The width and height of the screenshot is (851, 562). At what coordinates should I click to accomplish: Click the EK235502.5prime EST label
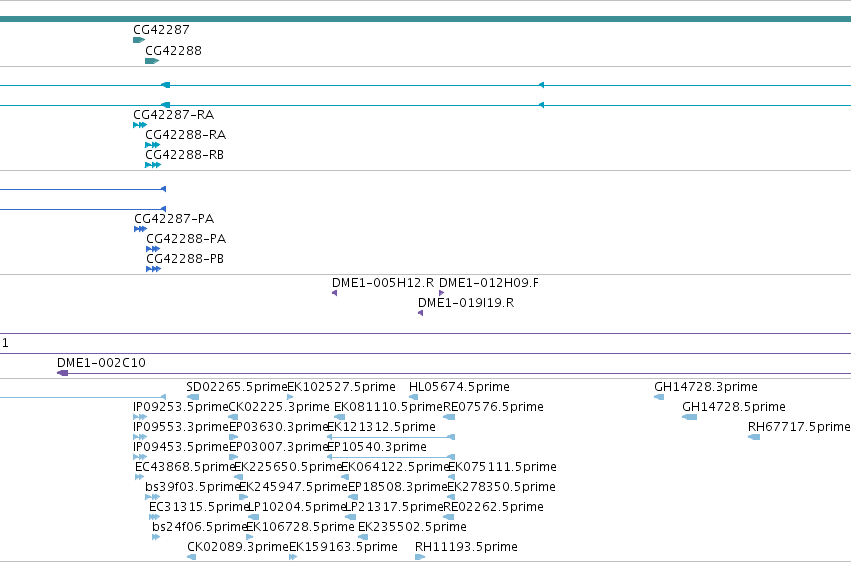click(x=412, y=527)
